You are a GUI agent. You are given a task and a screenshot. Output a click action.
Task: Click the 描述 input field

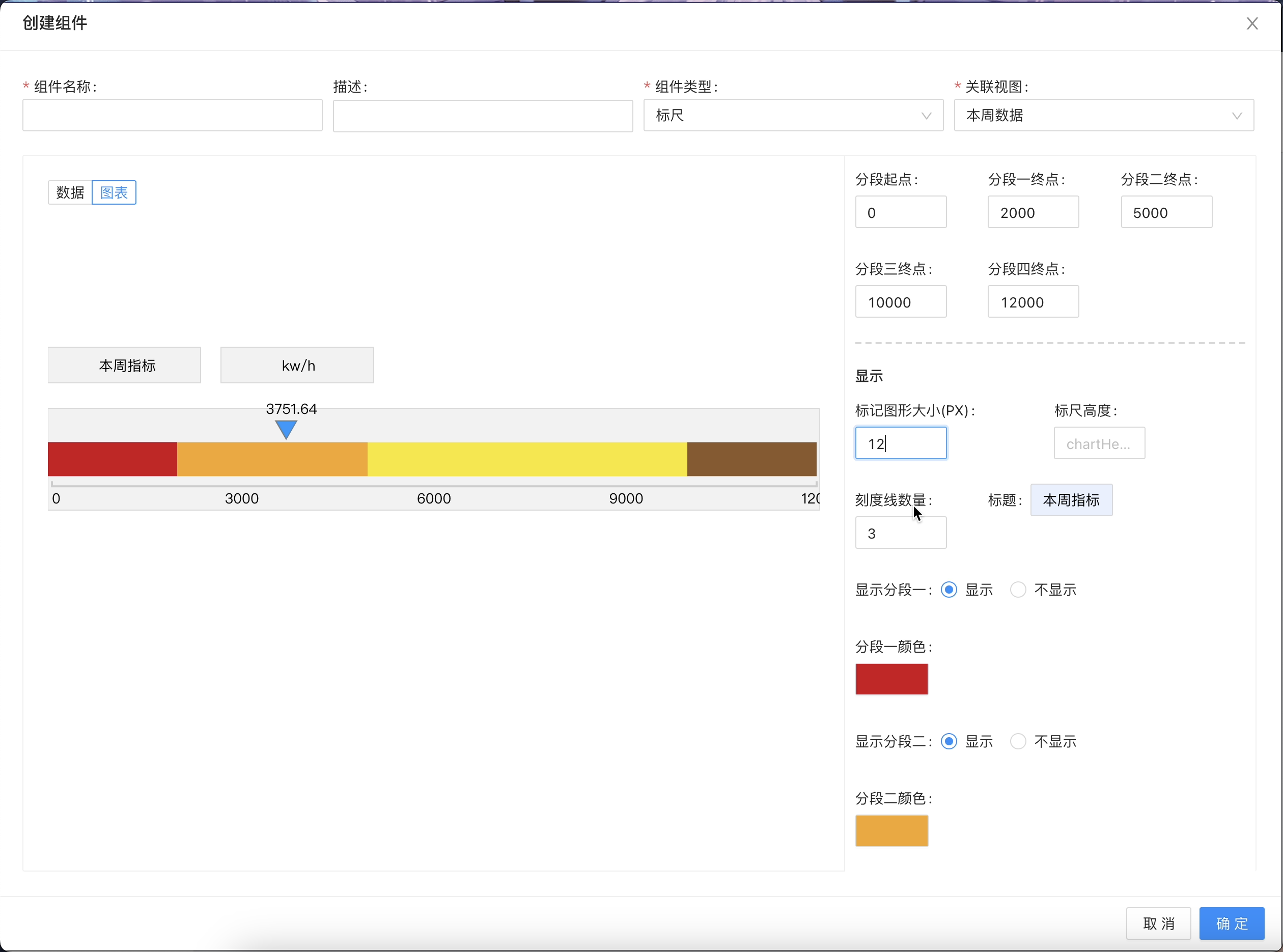tap(483, 116)
